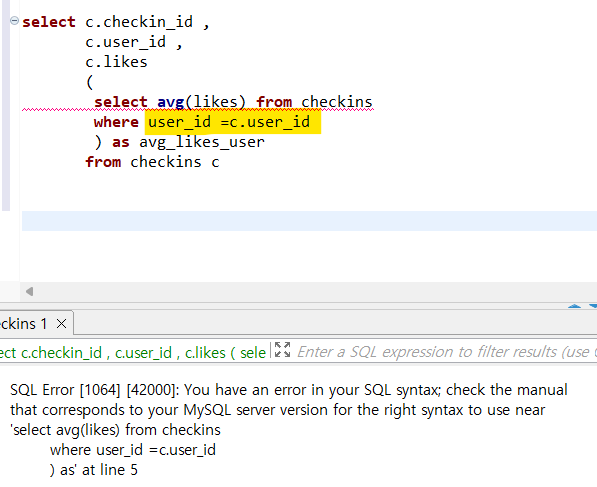
Task: Collapse the SQL statement fold marker
Action: click(x=14, y=20)
